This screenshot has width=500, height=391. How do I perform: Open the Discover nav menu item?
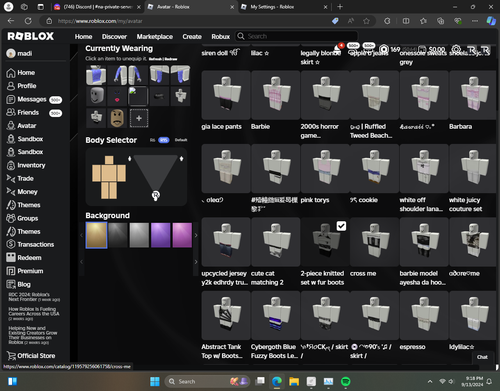tap(114, 36)
